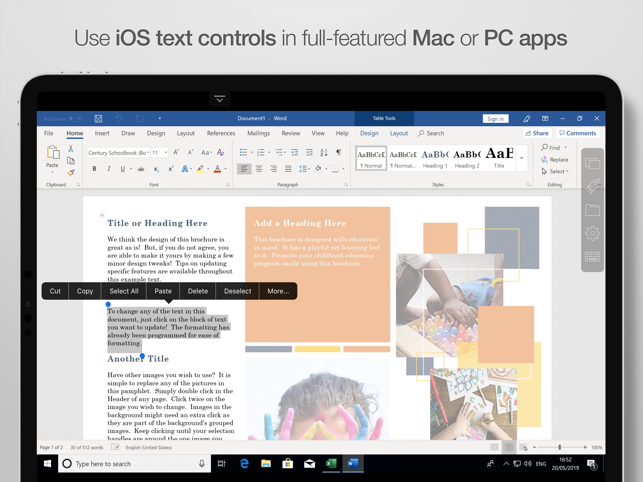Clear all formatting from selection

pos(221,152)
